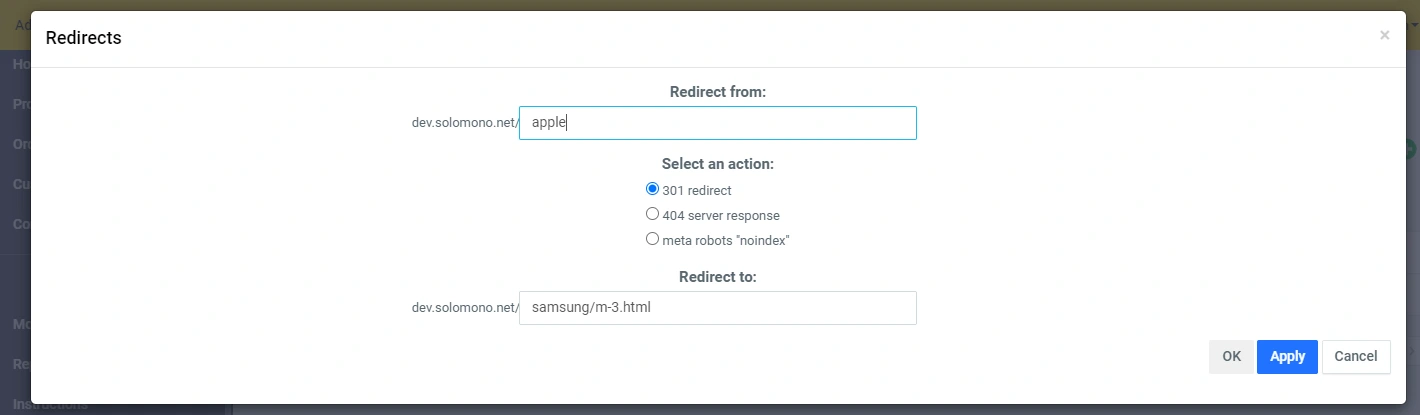Cancel the redirect dialog
The height and width of the screenshot is (415, 1420).
pyautogui.click(x=1355, y=357)
